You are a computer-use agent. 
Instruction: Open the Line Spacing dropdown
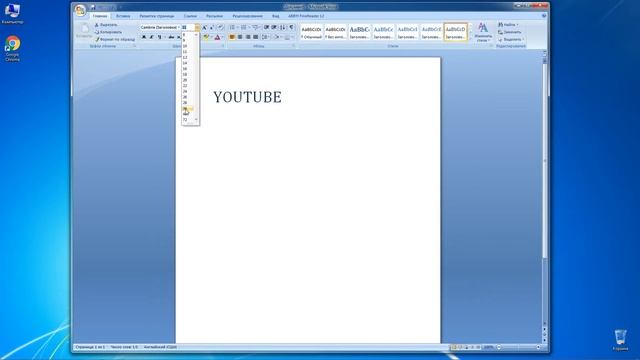[265, 37]
